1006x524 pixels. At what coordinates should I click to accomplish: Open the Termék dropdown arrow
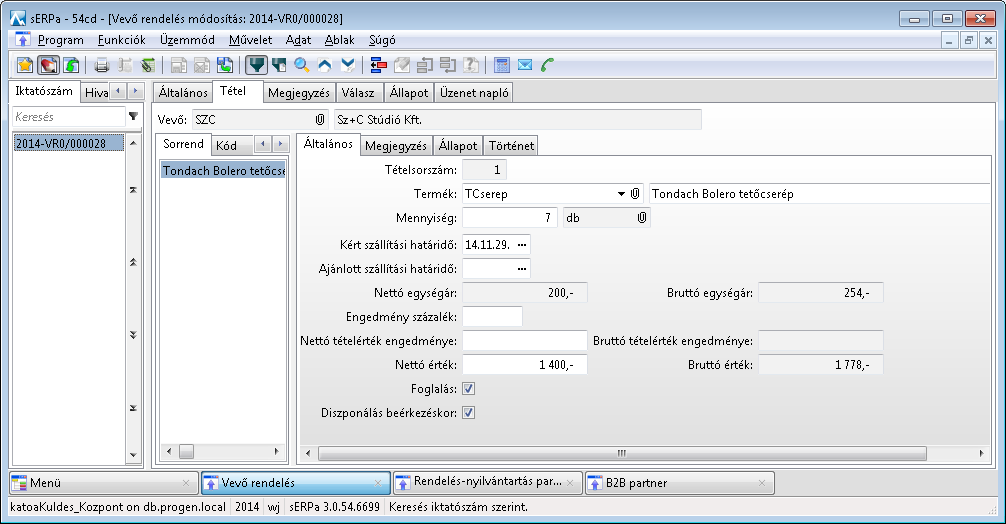621,194
